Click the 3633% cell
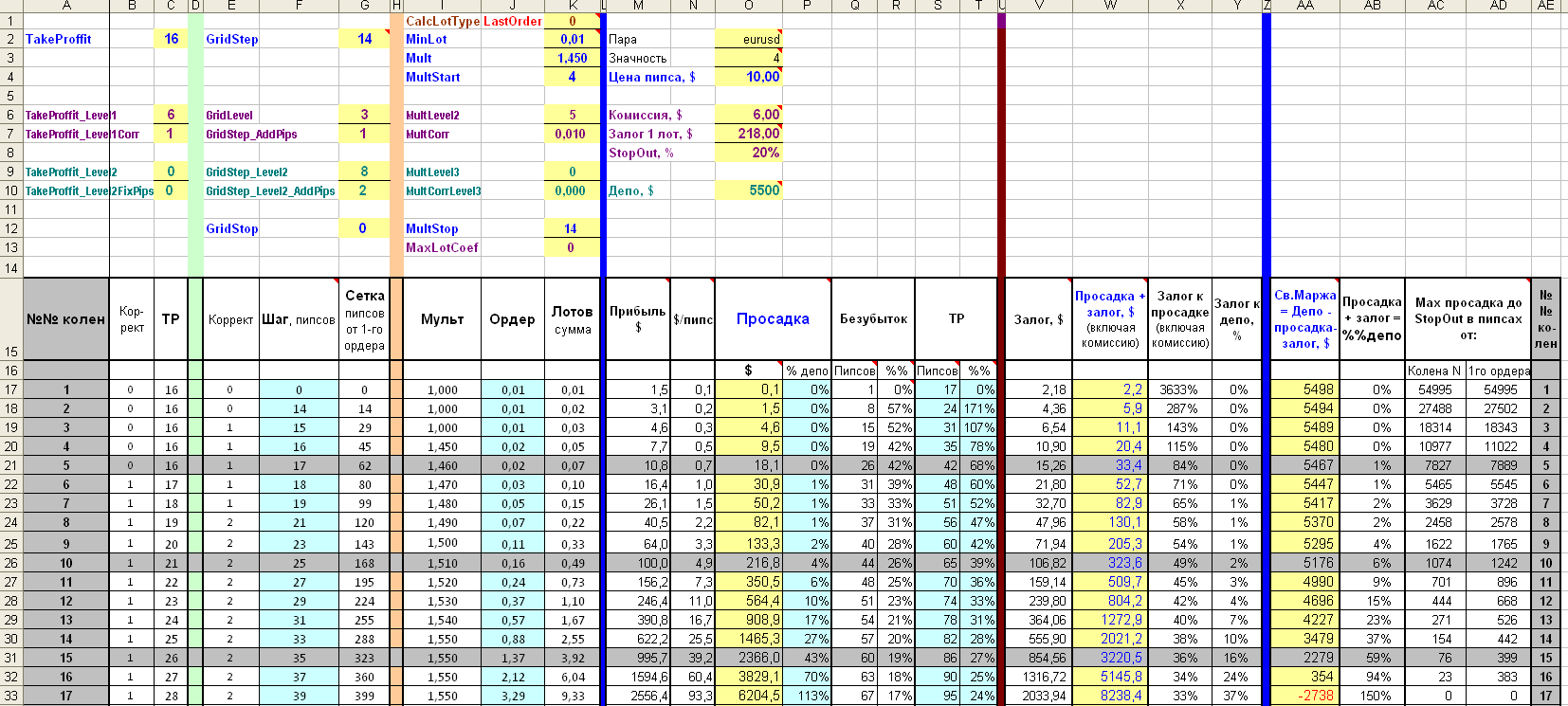The width and height of the screenshot is (1568, 706). pos(1180,389)
